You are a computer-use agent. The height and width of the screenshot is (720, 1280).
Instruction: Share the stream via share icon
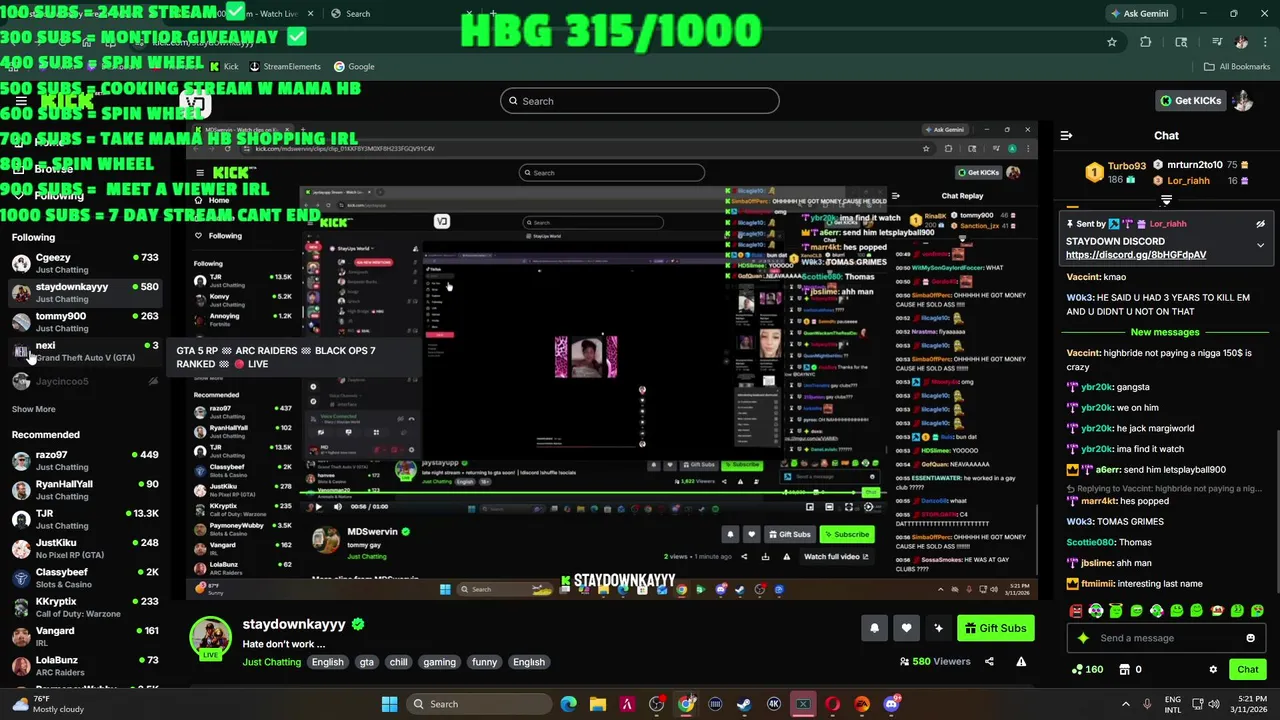pos(989,661)
